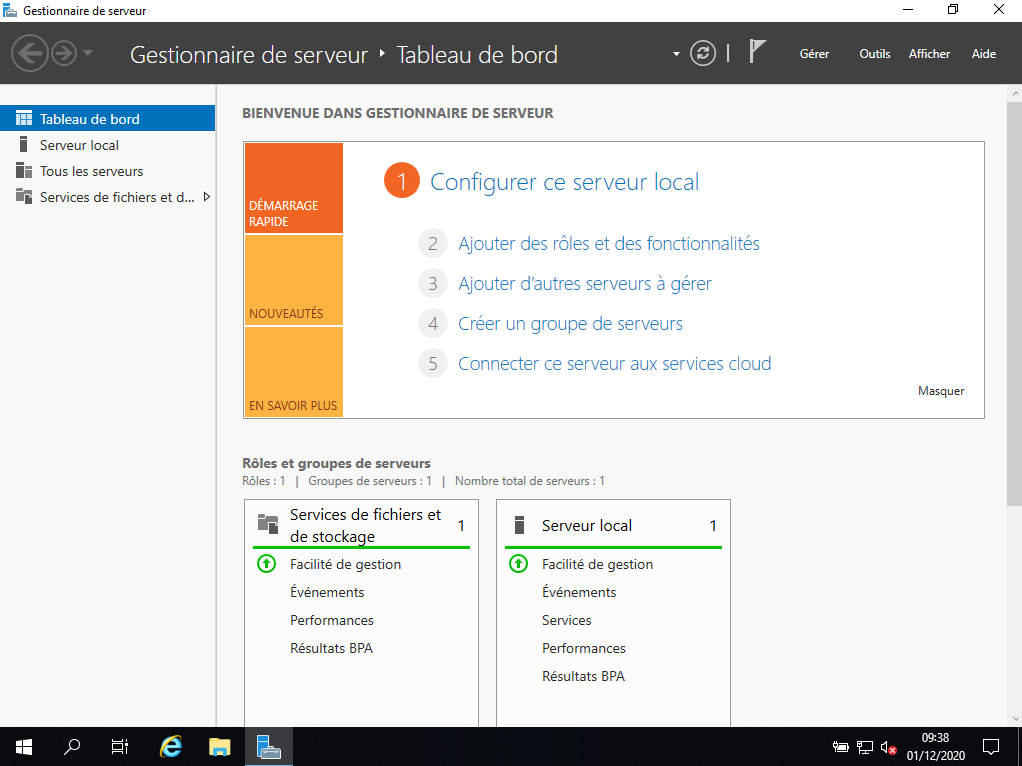Click Gestionnaire de serveur breadcrumb title
Image resolution: width=1022 pixels, height=766 pixels.
coord(249,55)
